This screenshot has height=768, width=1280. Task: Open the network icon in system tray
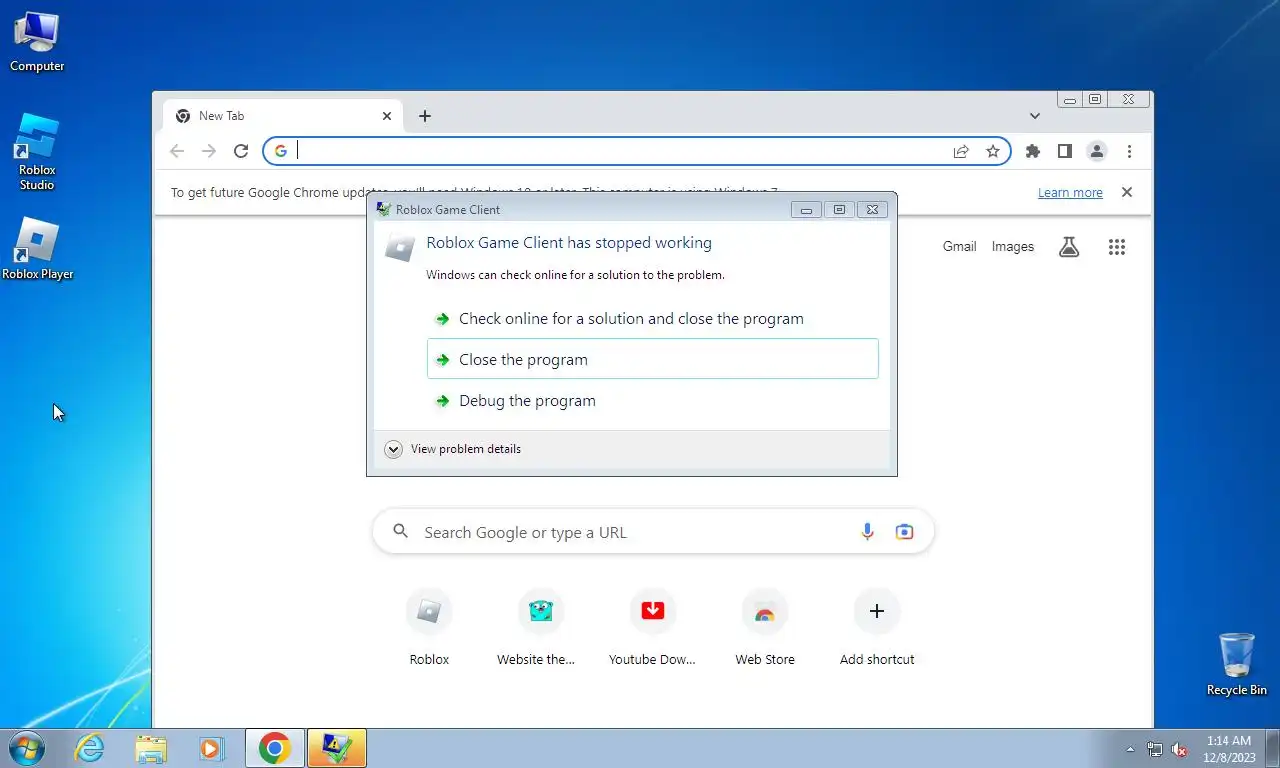tap(1155, 749)
